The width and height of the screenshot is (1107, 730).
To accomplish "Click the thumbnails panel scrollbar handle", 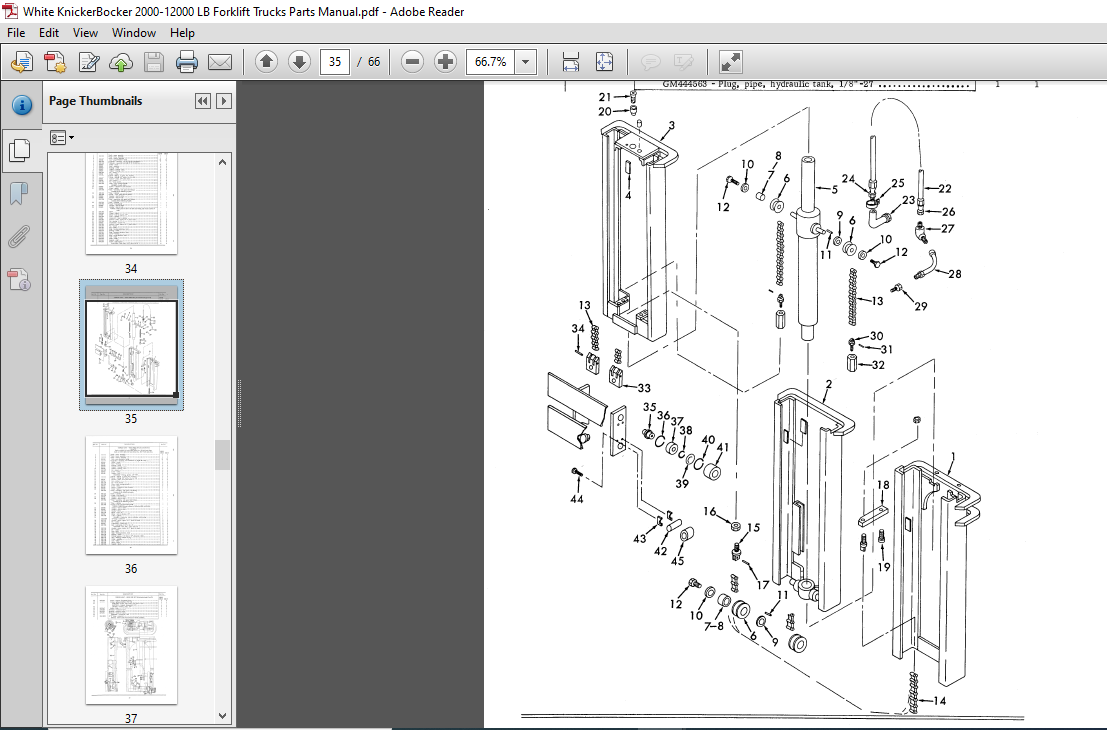I will click(x=222, y=455).
